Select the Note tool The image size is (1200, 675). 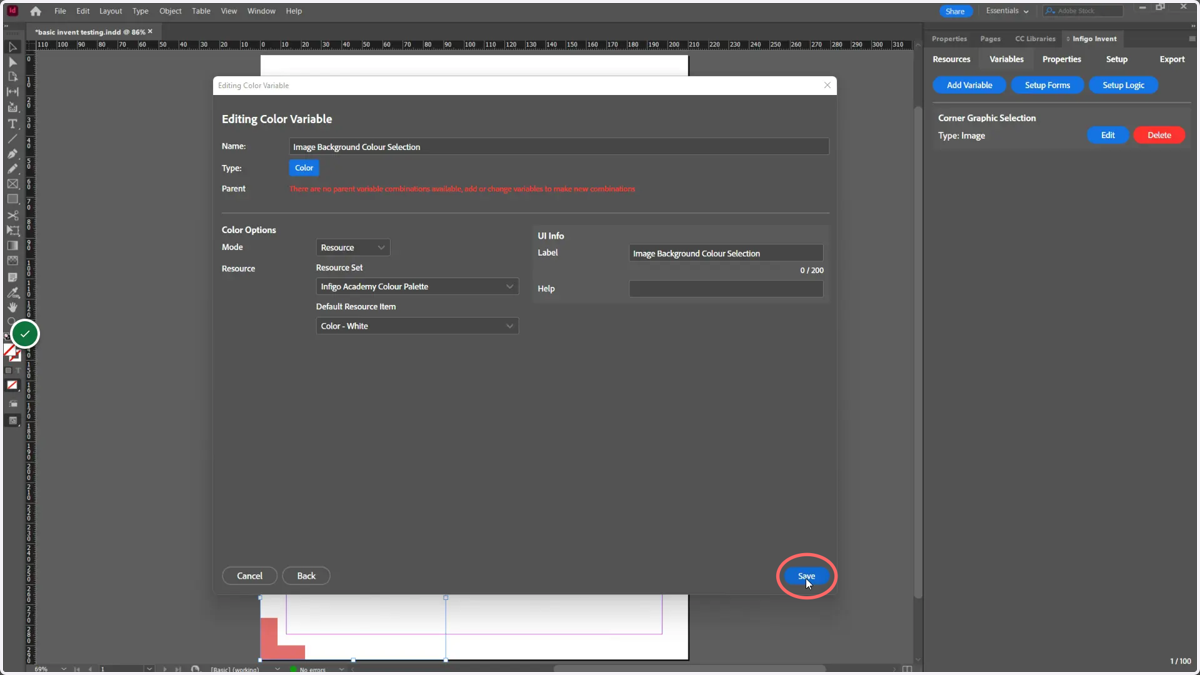coord(13,277)
